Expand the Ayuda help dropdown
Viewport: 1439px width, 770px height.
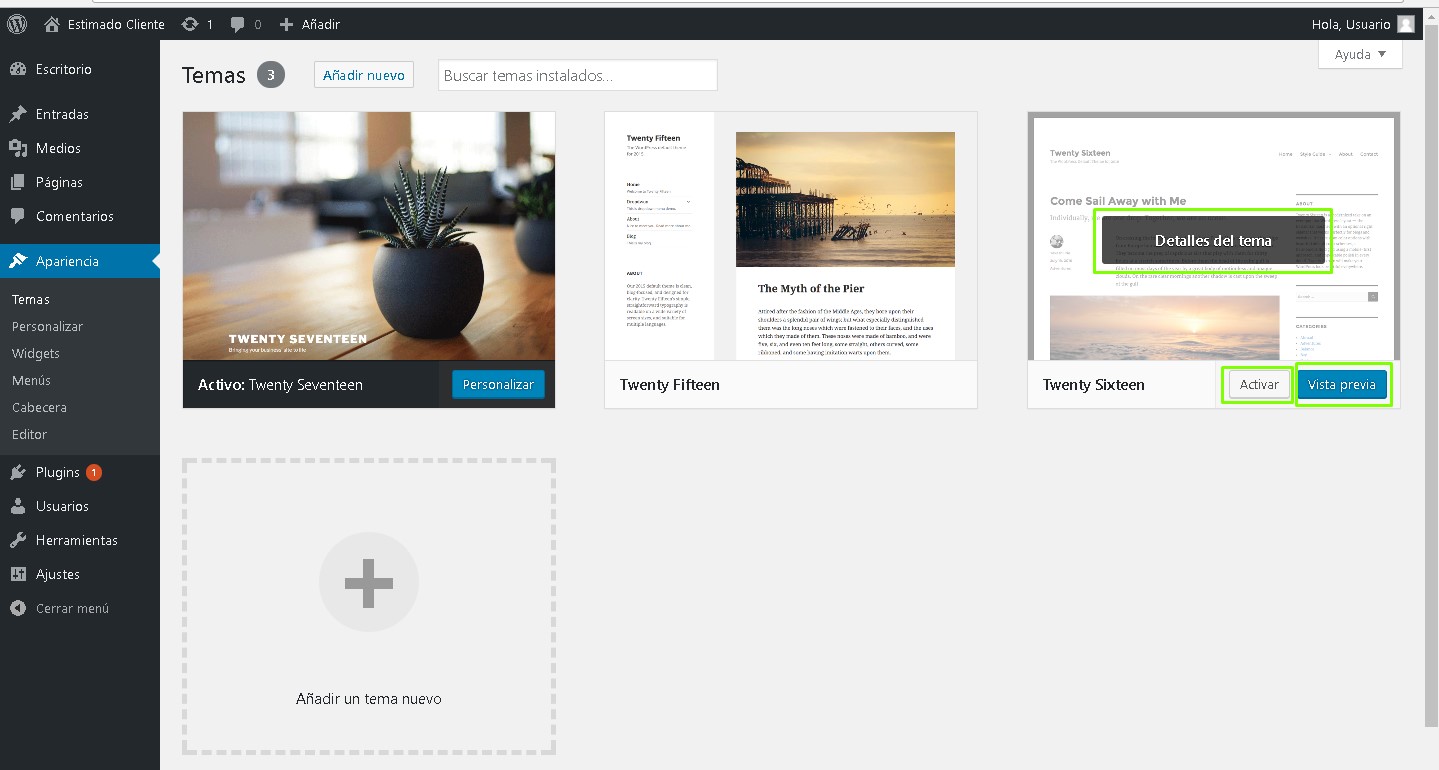click(x=1360, y=54)
